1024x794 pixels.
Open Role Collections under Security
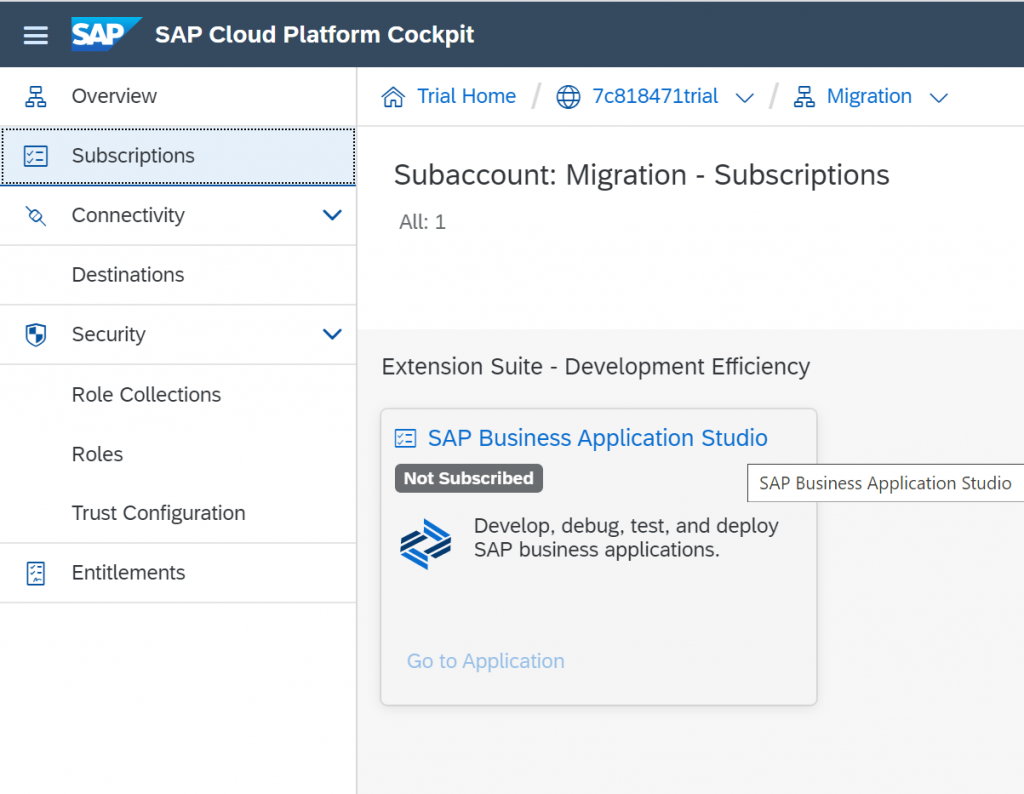pyautogui.click(x=178, y=394)
